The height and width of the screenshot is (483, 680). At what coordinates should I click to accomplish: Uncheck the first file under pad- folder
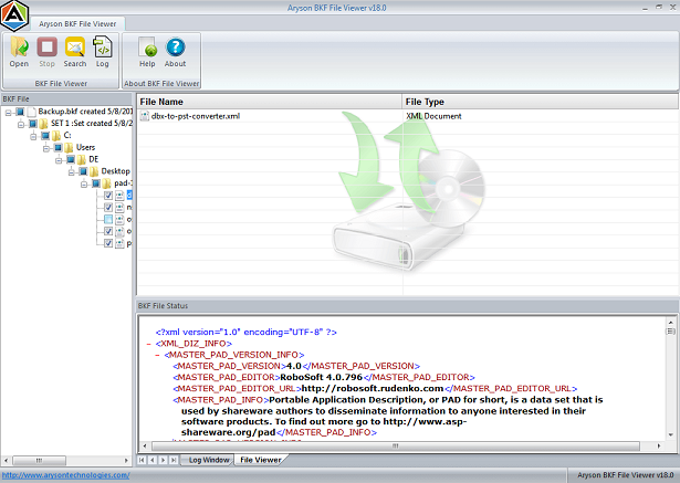pyautogui.click(x=108, y=196)
